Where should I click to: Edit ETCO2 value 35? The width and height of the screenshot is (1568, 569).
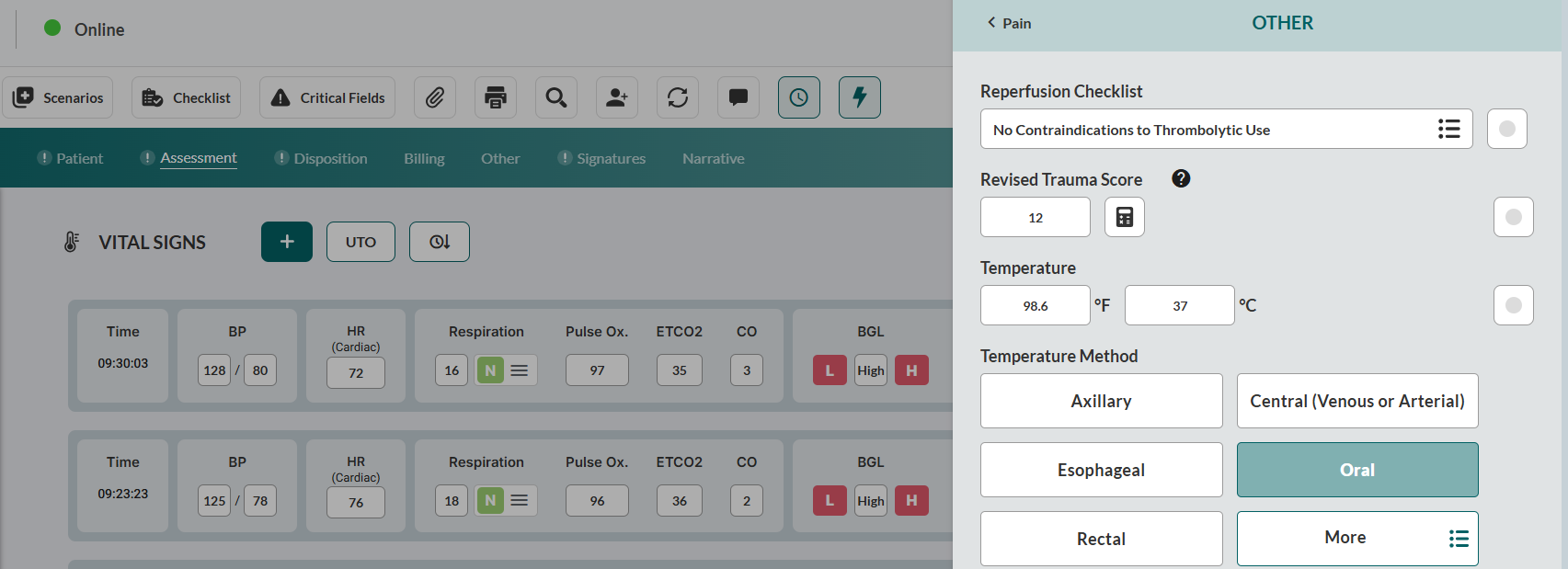pos(680,370)
